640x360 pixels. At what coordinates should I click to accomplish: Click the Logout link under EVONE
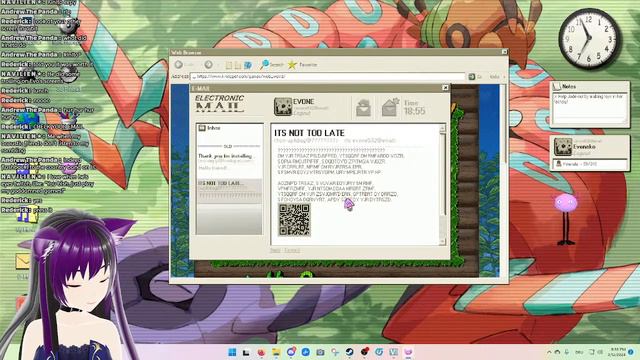pos(302,113)
